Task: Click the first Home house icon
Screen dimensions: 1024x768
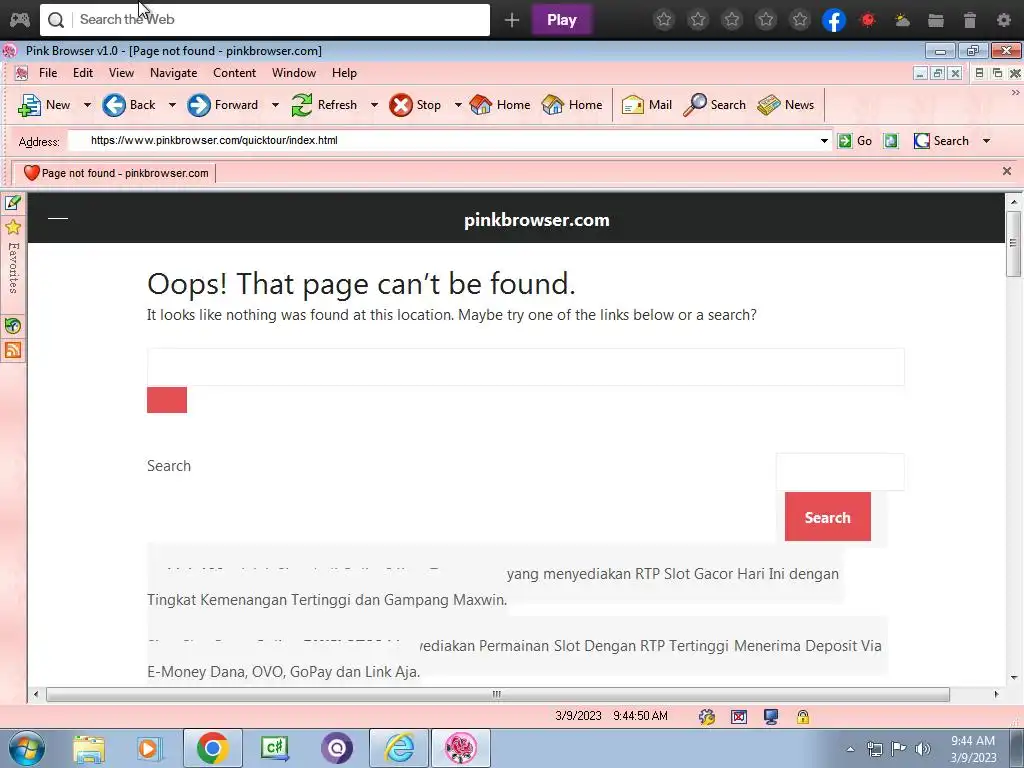Action: pyautogui.click(x=481, y=105)
